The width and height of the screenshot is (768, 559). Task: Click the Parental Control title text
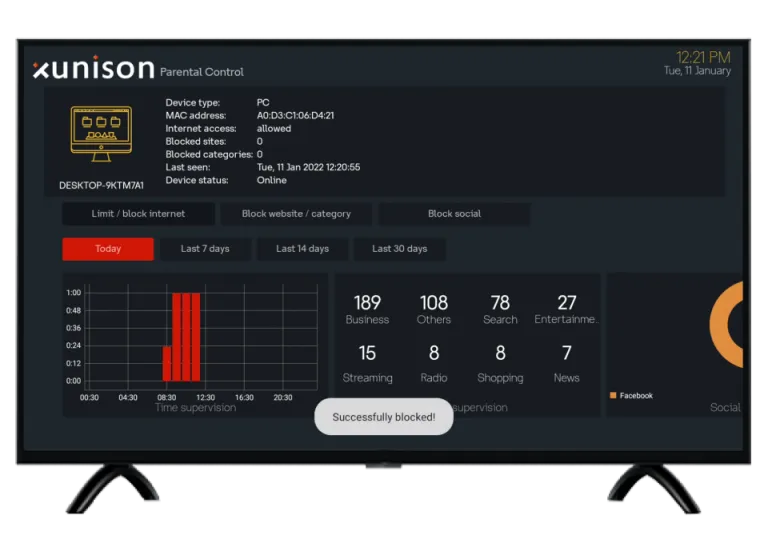coord(202,72)
